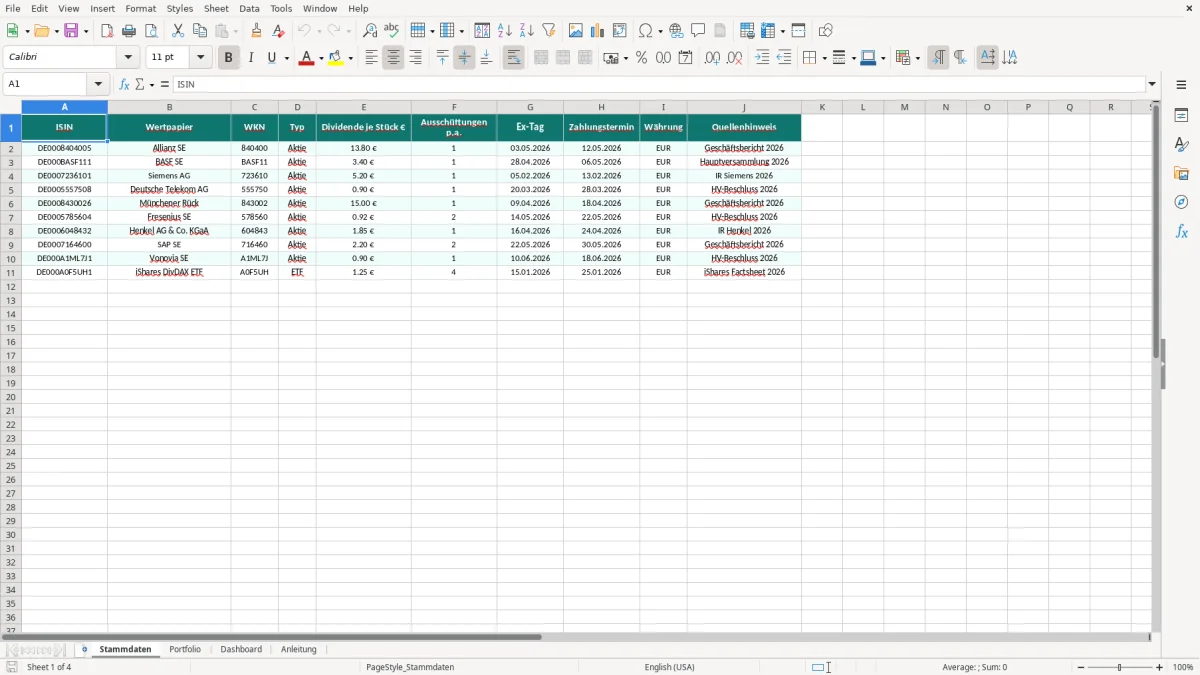Toggle Wrap Text button
Screen dimensions: 1200x675
tap(513, 58)
